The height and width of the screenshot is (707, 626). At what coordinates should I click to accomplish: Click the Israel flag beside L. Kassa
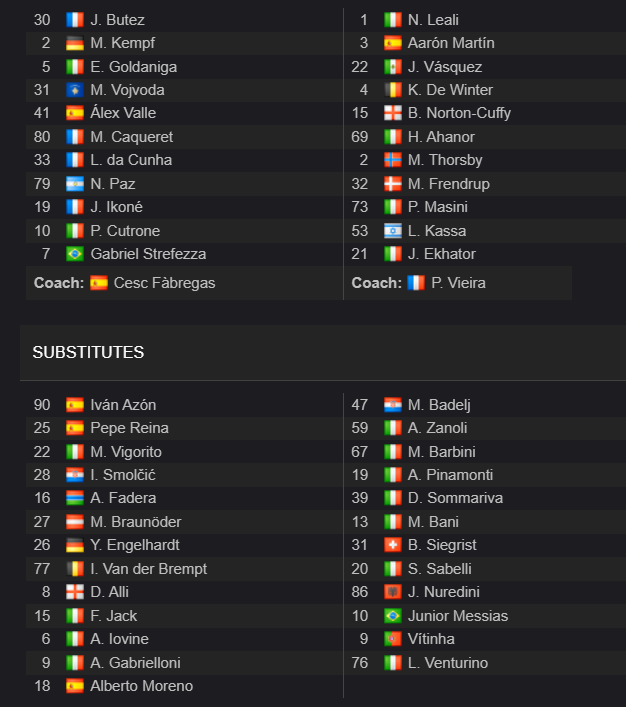click(x=393, y=230)
